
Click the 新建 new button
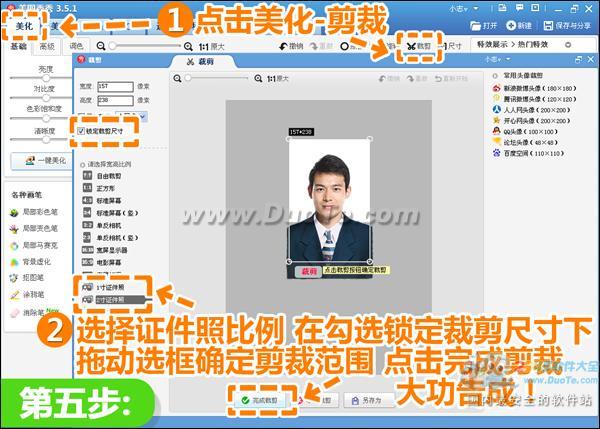tap(519, 25)
